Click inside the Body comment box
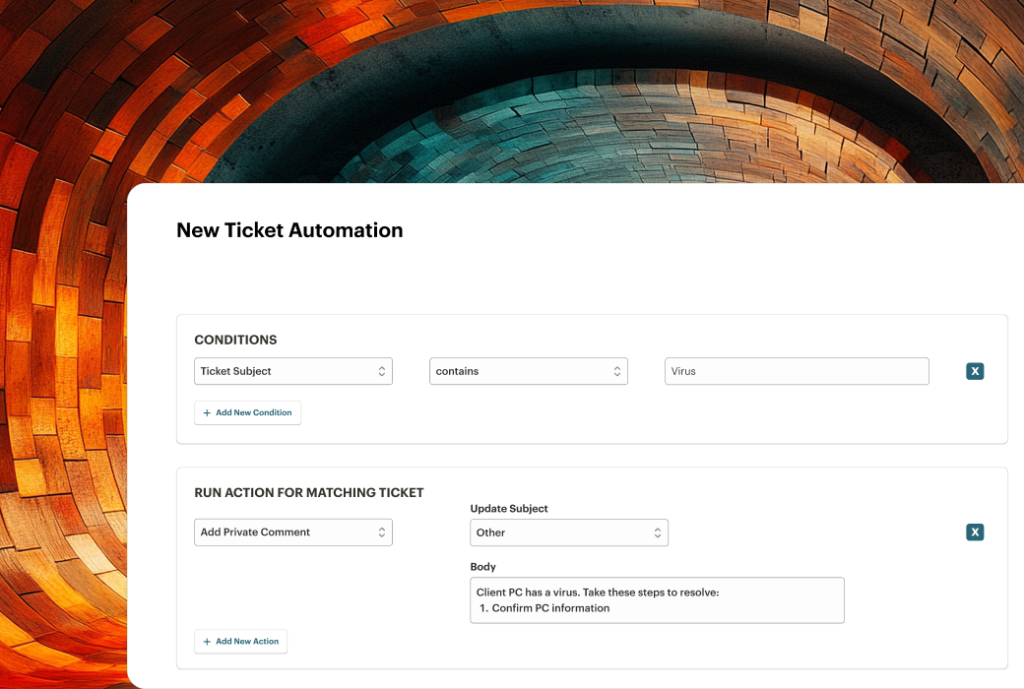Image resolution: width=1024 pixels, height=689 pixels. click(657, 599)
